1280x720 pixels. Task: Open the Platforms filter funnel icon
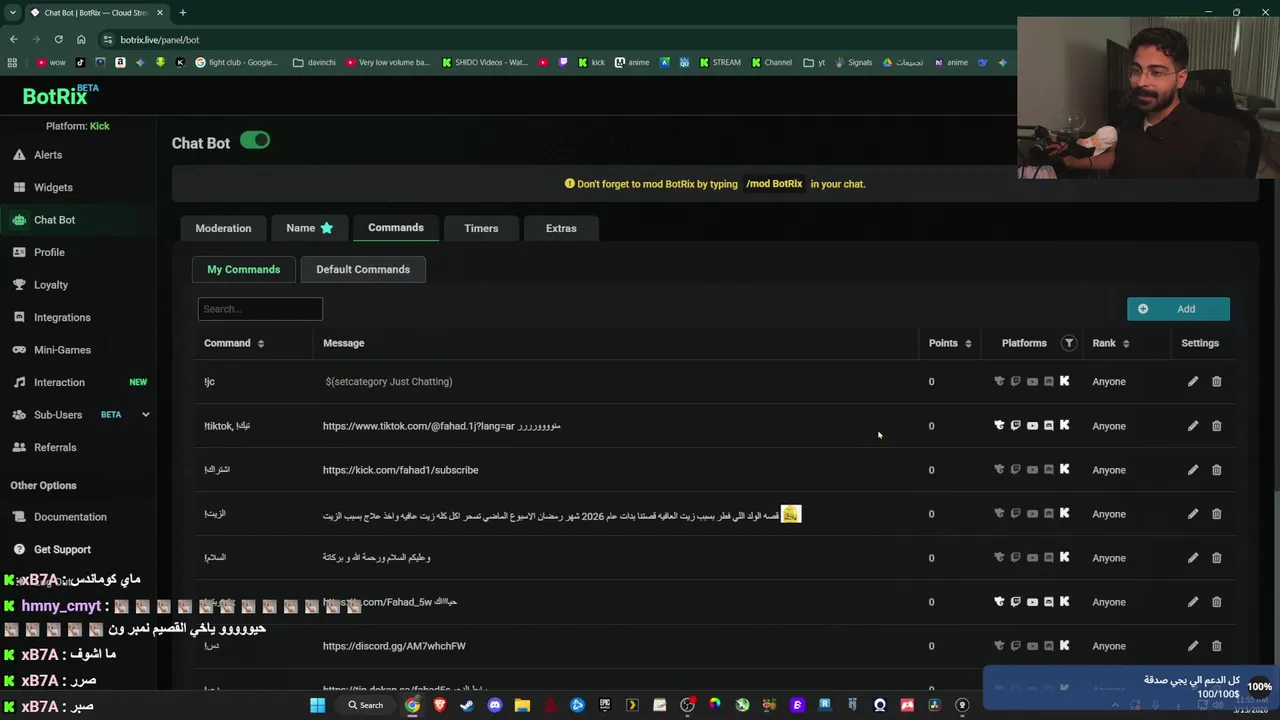(1069, 343)
